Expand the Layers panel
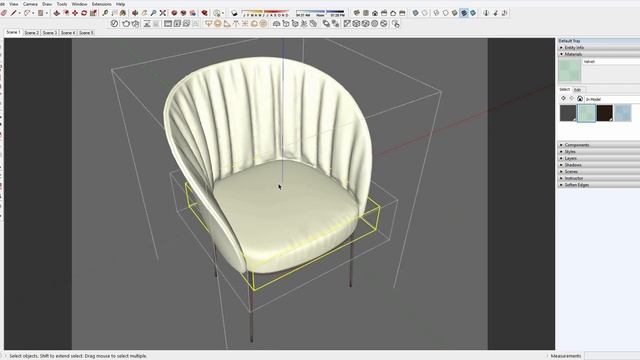640x360 pixels. click(599, 158)
